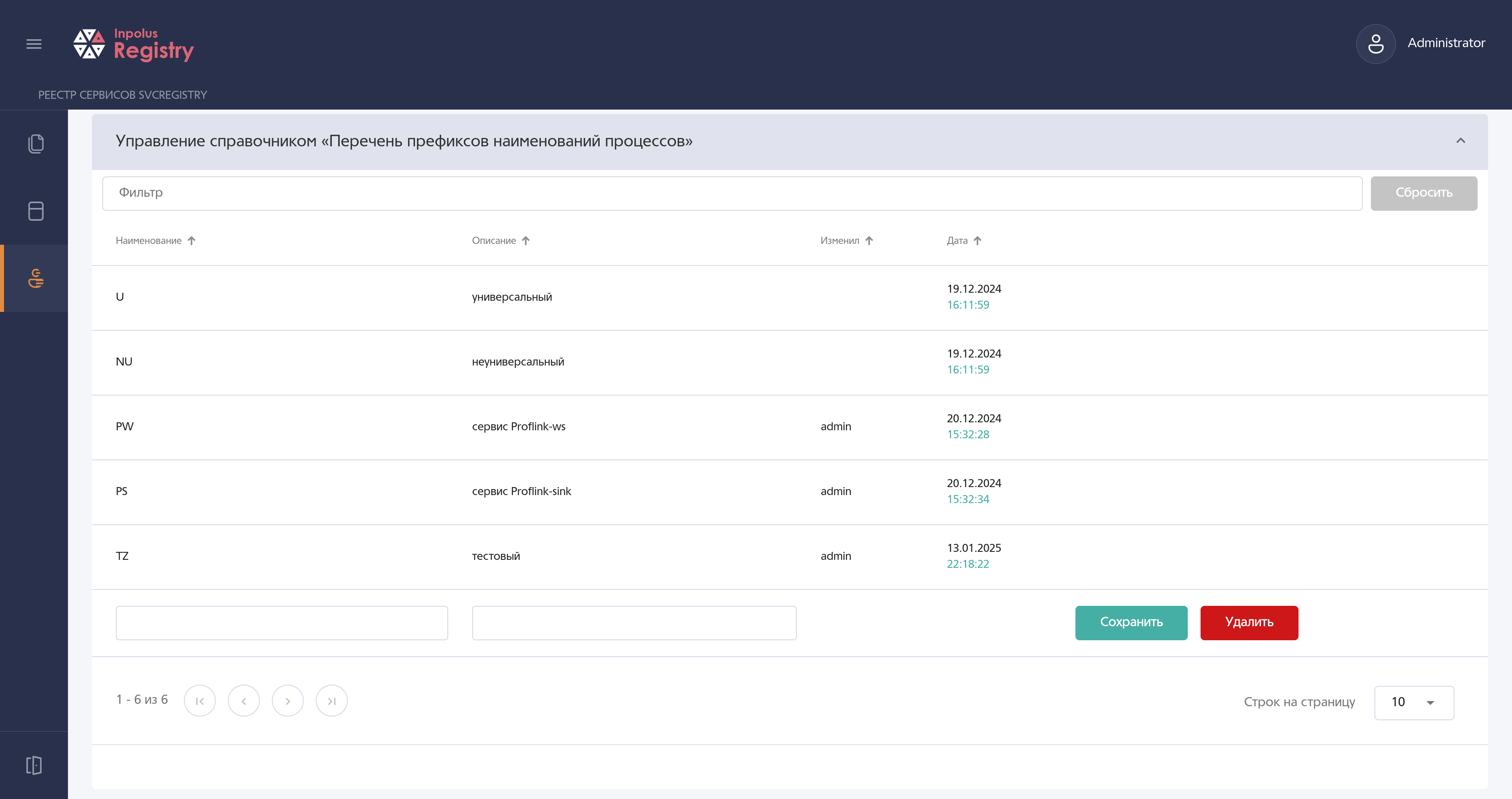Select the row named TZ
This screenshot has width=1512, height=799.
(790, 557)
